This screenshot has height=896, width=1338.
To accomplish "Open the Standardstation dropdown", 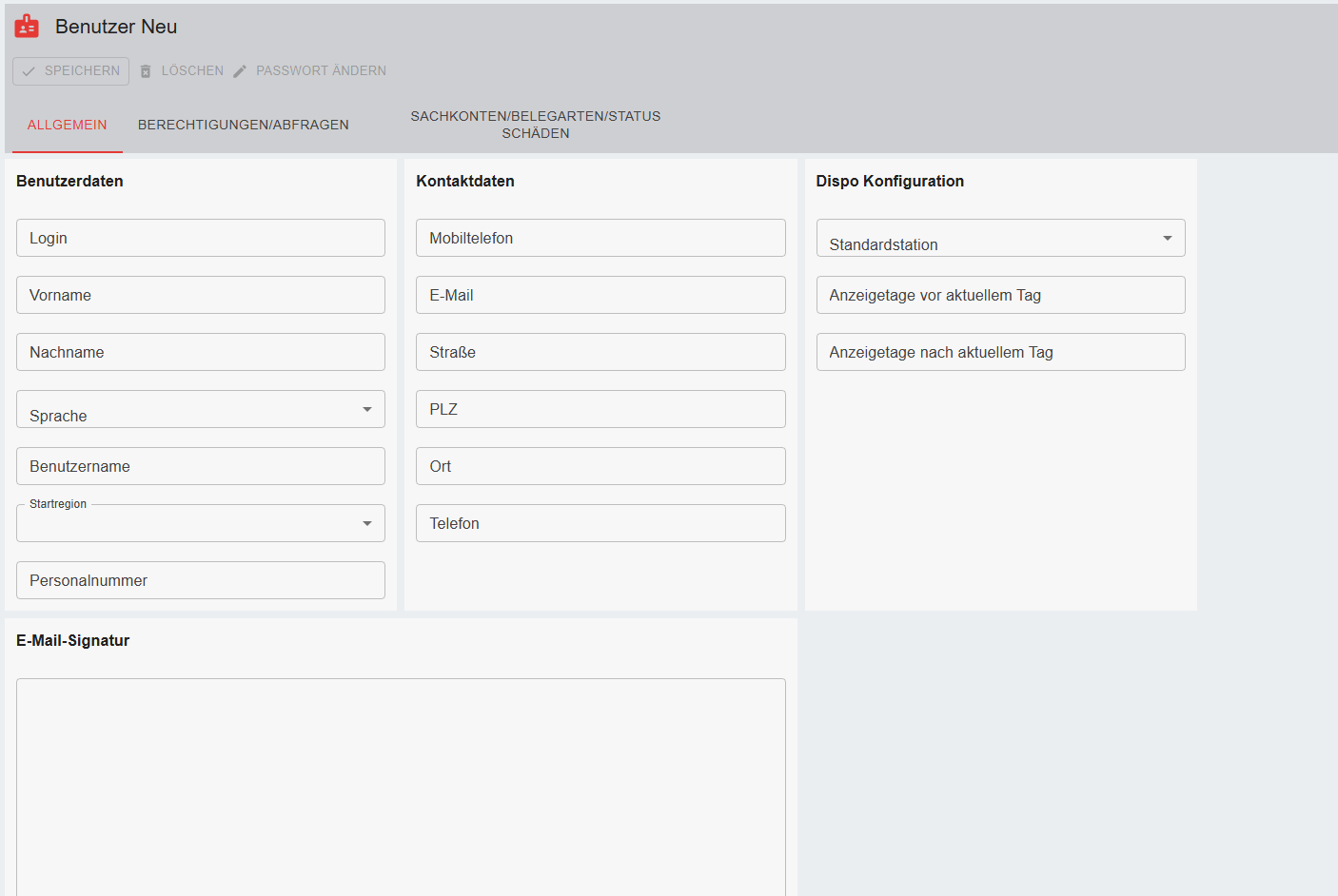I will coord(1167,238).
